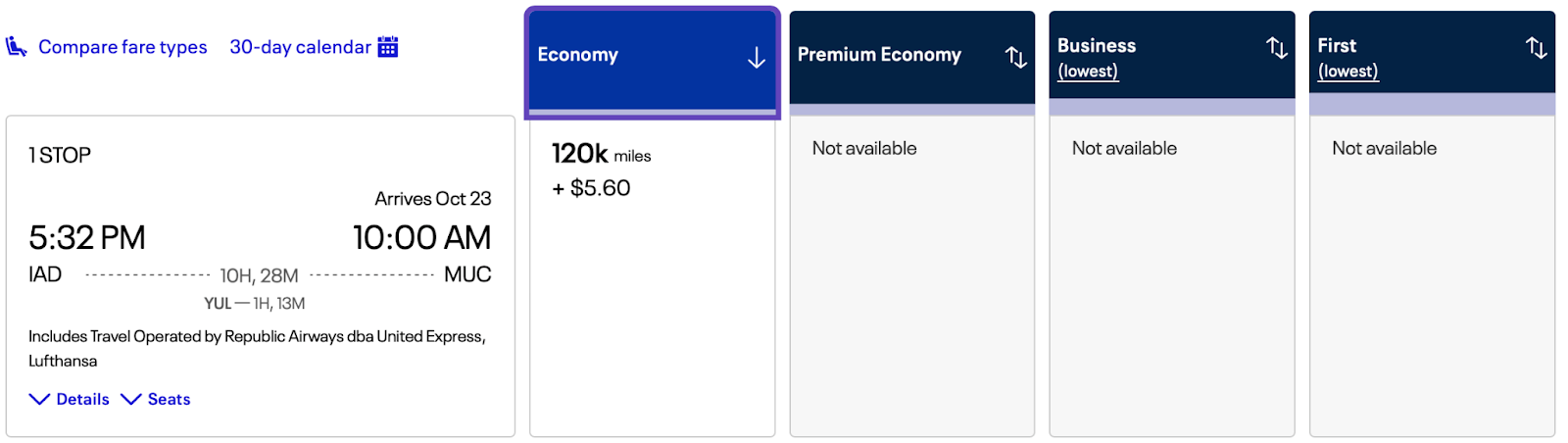The height and width of the screenshot is (443, 1568).
Task: Click the Economy column sort arrow
Action: 756,58
